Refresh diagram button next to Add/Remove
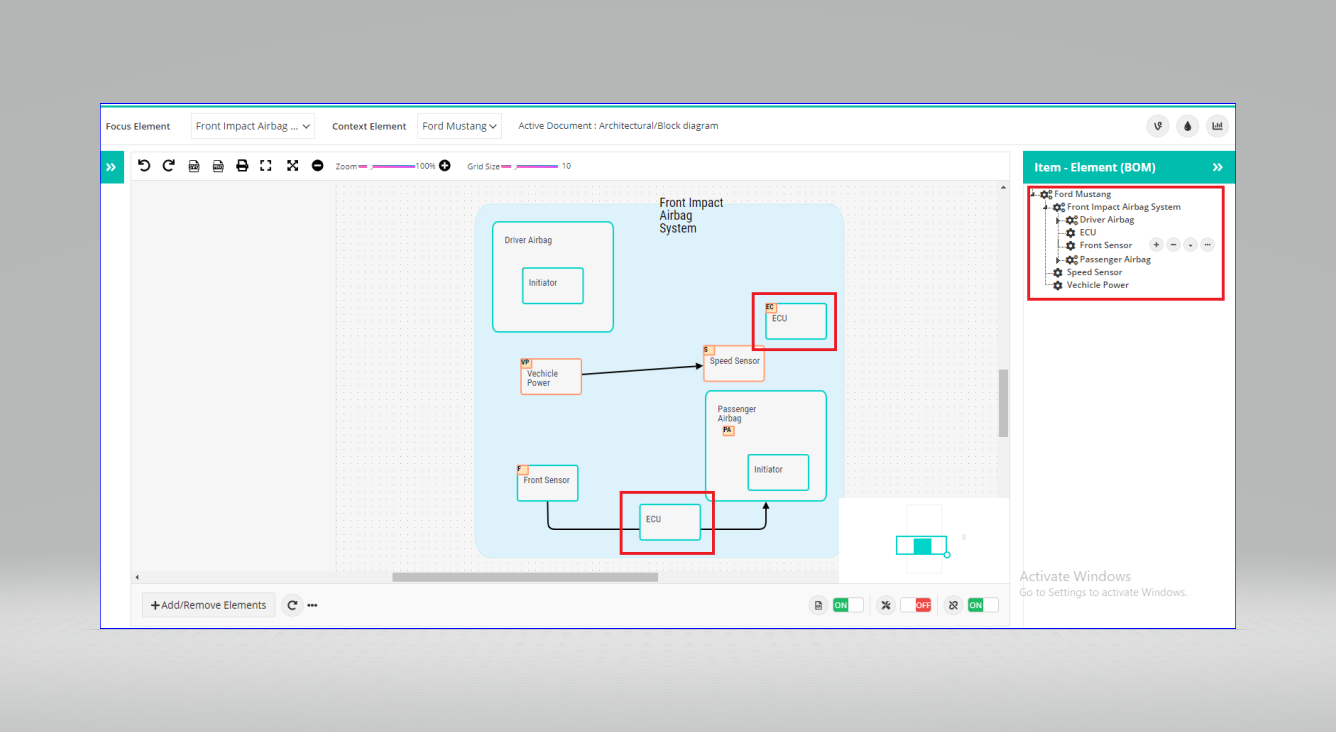 (292, 605)
